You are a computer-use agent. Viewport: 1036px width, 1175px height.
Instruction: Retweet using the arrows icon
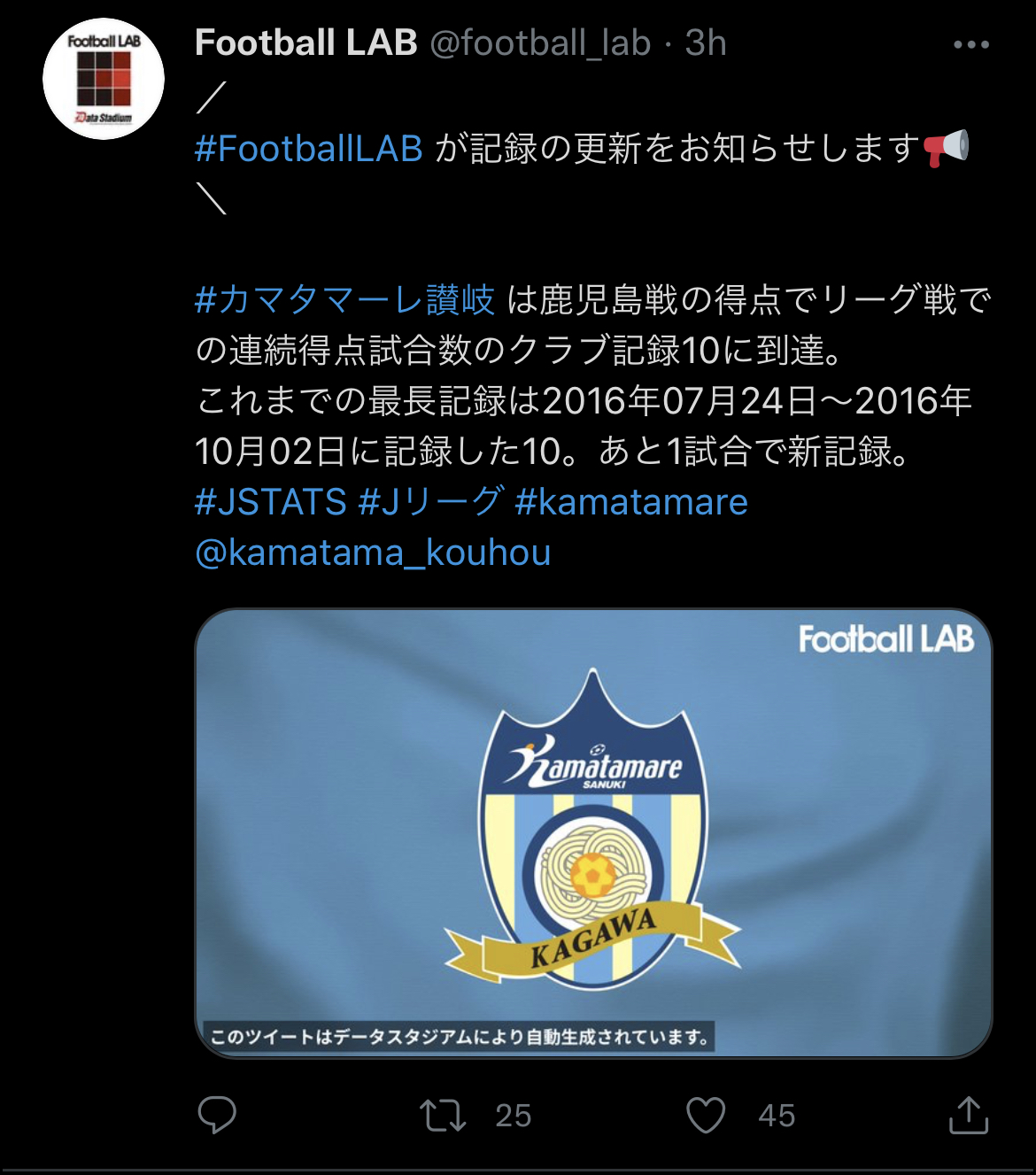coord(443,1116)
